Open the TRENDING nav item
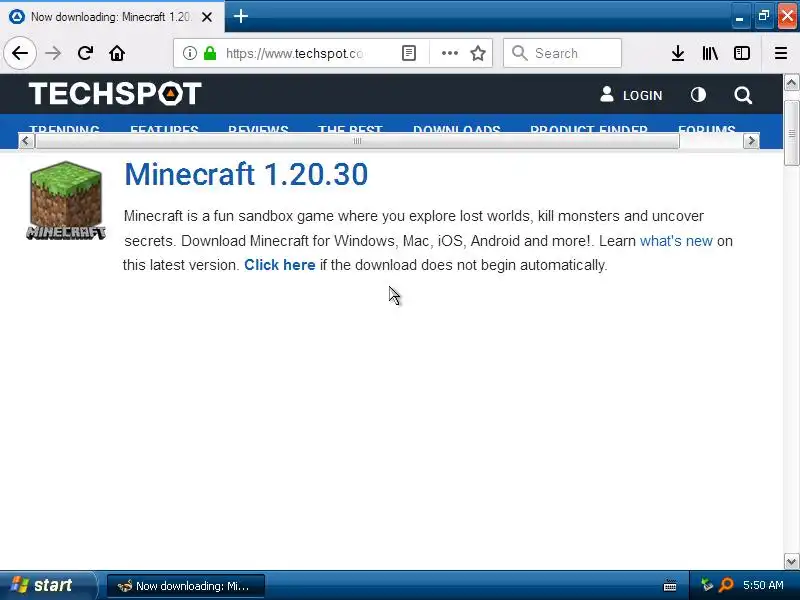 coord(64,129)
